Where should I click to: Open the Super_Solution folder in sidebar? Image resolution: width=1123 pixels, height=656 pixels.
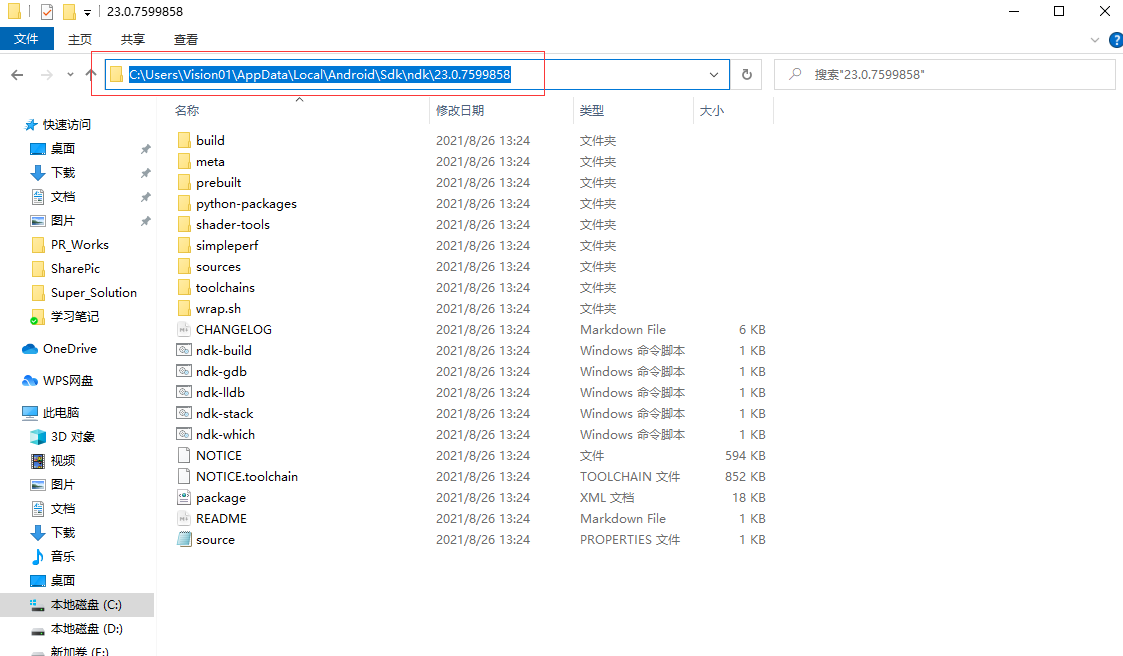click(93, 293)
